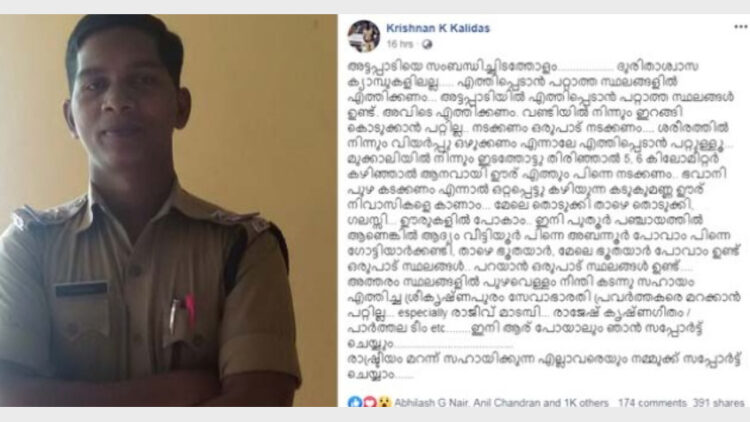Click the Wow emoji reaction icon
This screenshot has height=422, width=750.
coord(385,402)
